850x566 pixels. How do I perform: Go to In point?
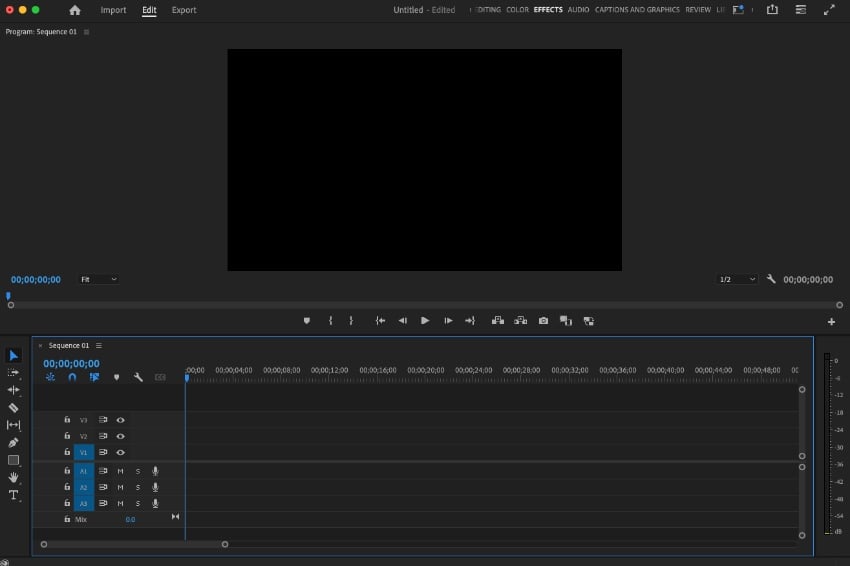click(x=381, y=321)
